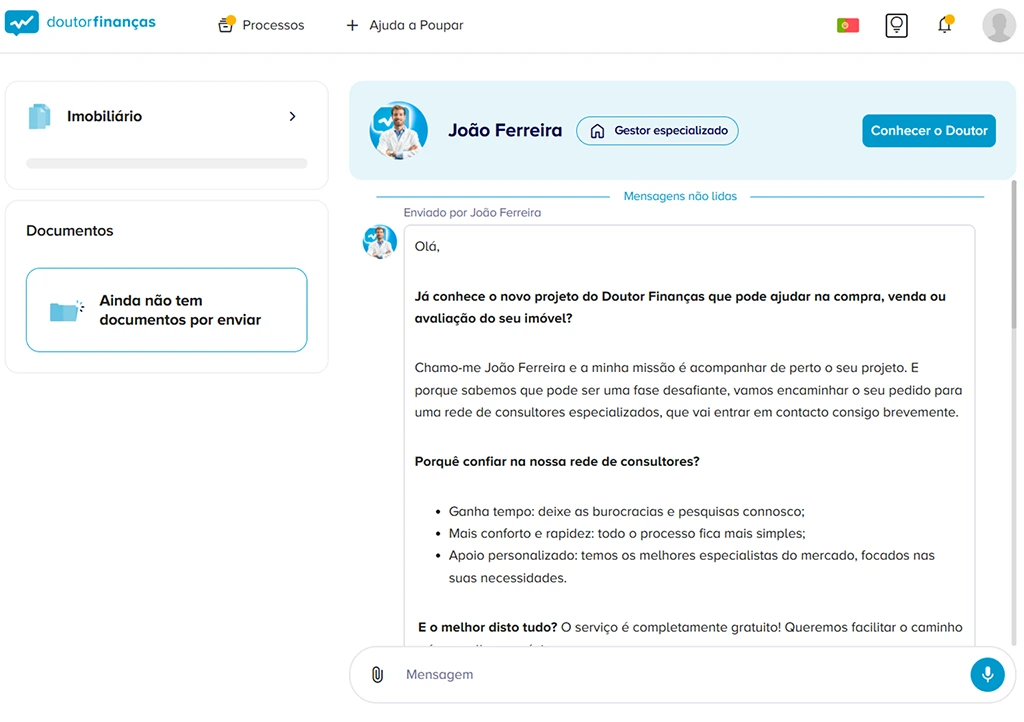Click the 'Olá,' greeting text
The height and width of the screenshot is (722, 1024).
coord(427,246)
